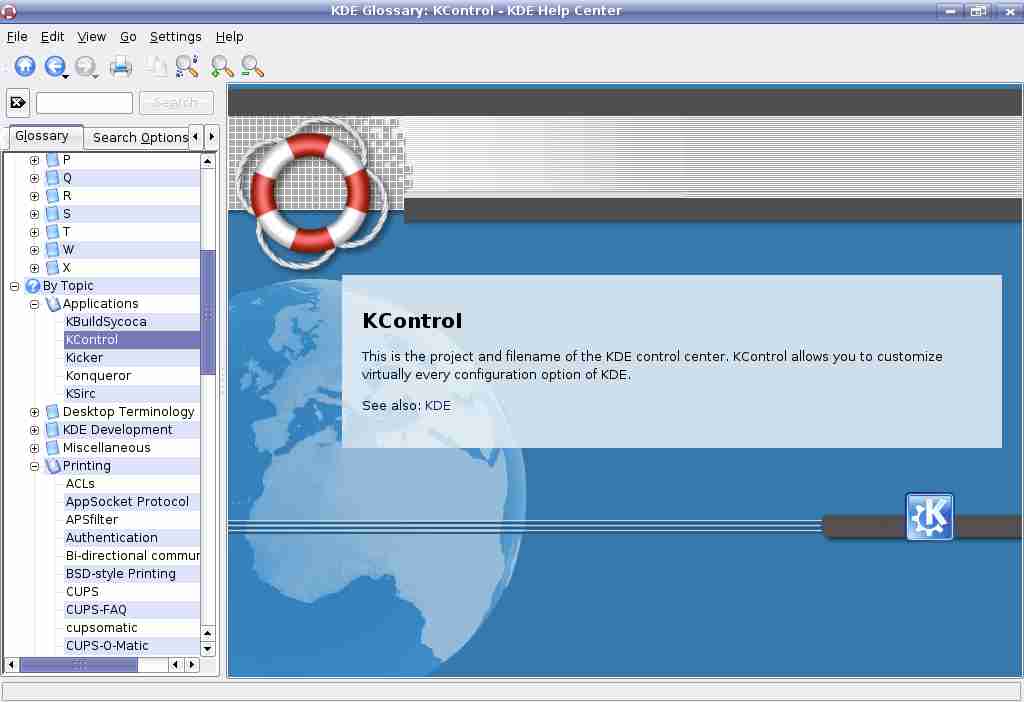1024x702 pixels.
Task: Open the Go menu
Action: pyautogui.click(x=128, y=37)
